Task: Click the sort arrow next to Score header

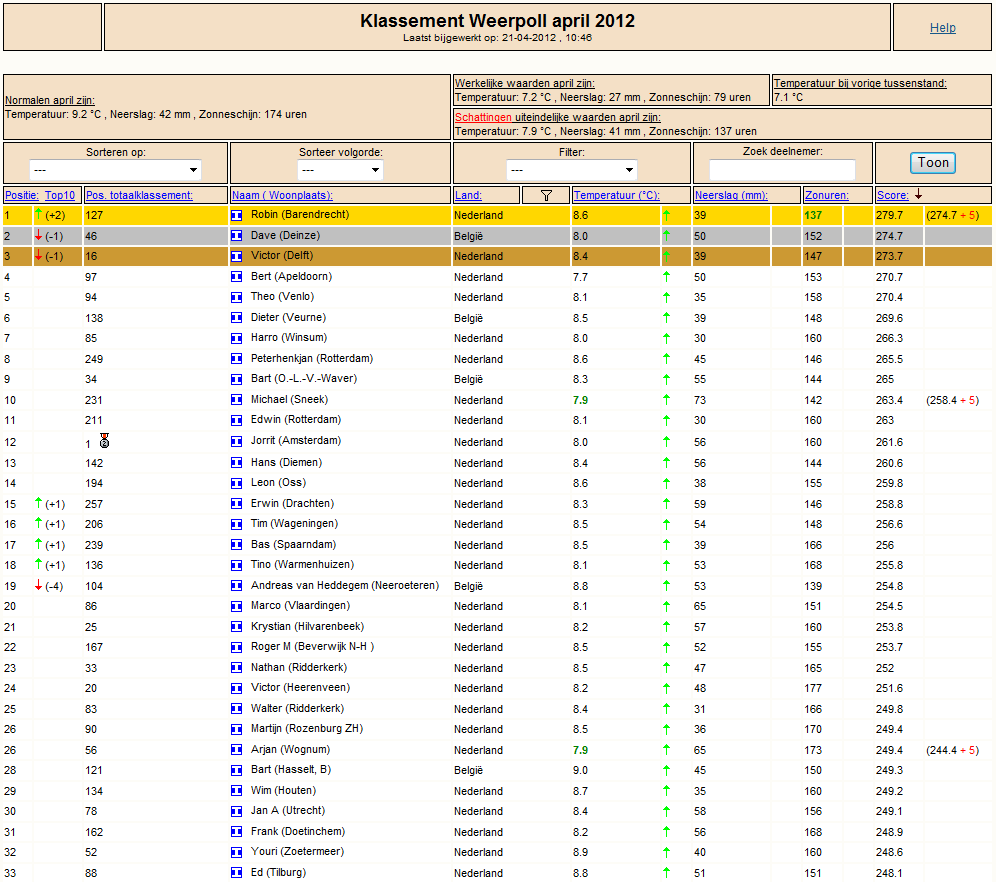Action: coord(918,194)
